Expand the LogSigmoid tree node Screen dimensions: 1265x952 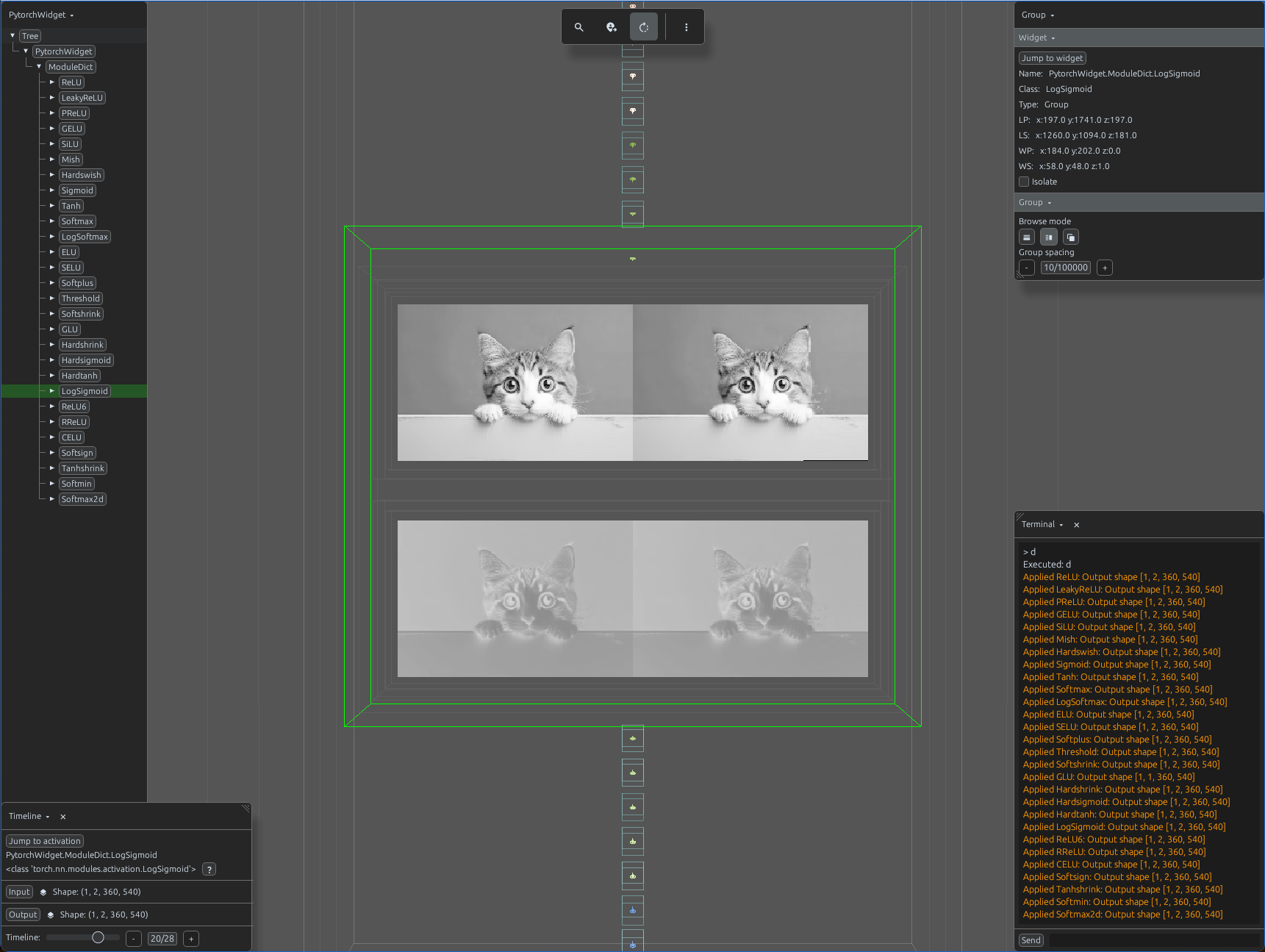pyautogui.click(x=52, y=391)
